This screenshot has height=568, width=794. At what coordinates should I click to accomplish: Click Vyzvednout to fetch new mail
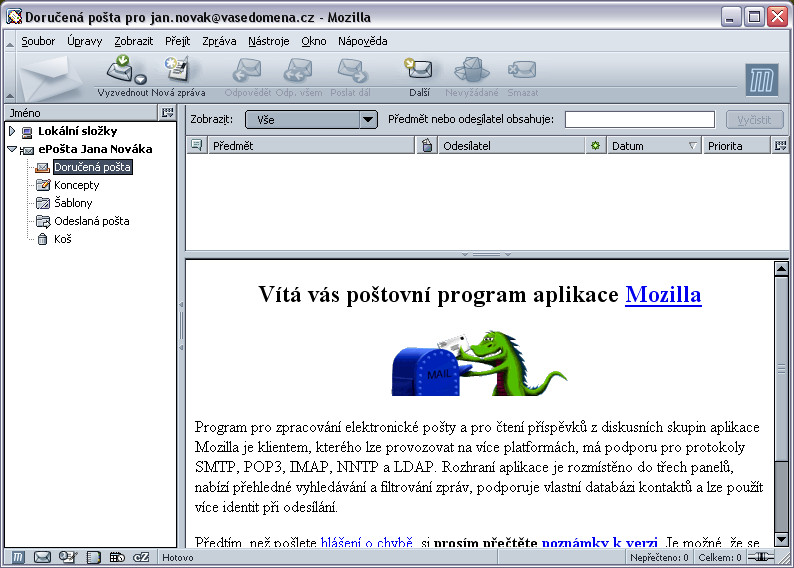tap(120, 75)
